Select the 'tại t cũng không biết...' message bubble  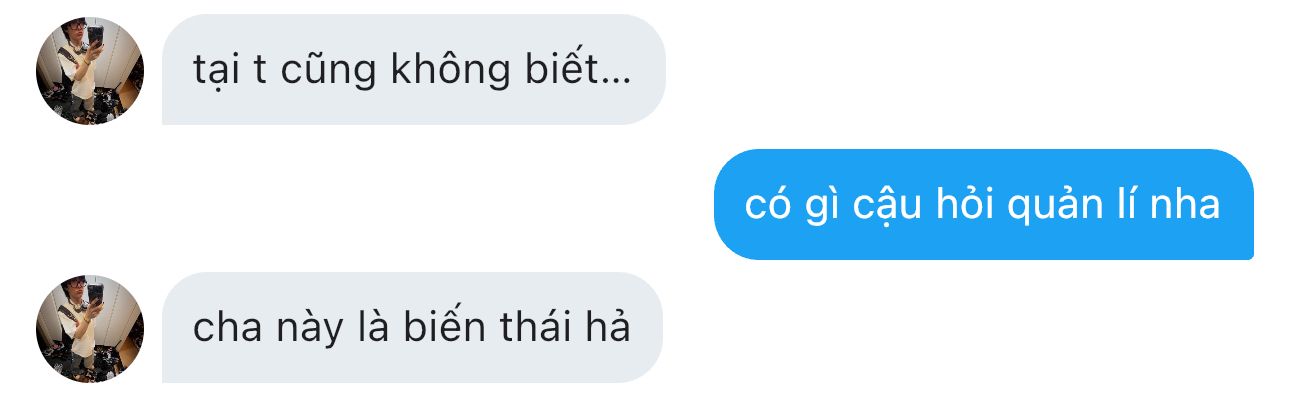point(413,70)
